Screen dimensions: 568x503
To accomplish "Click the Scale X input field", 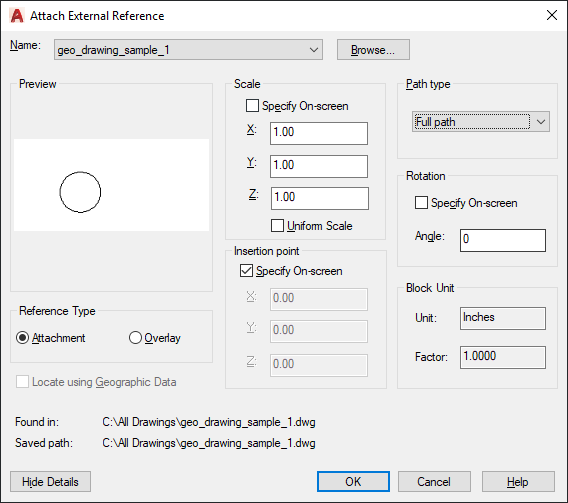I will pos(319,133).
